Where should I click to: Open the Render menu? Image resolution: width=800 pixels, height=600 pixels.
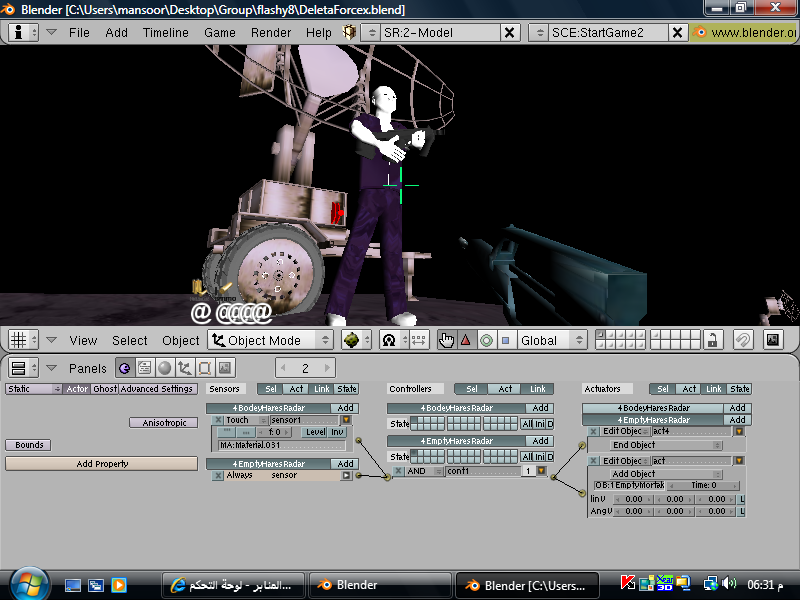point(271,33)
